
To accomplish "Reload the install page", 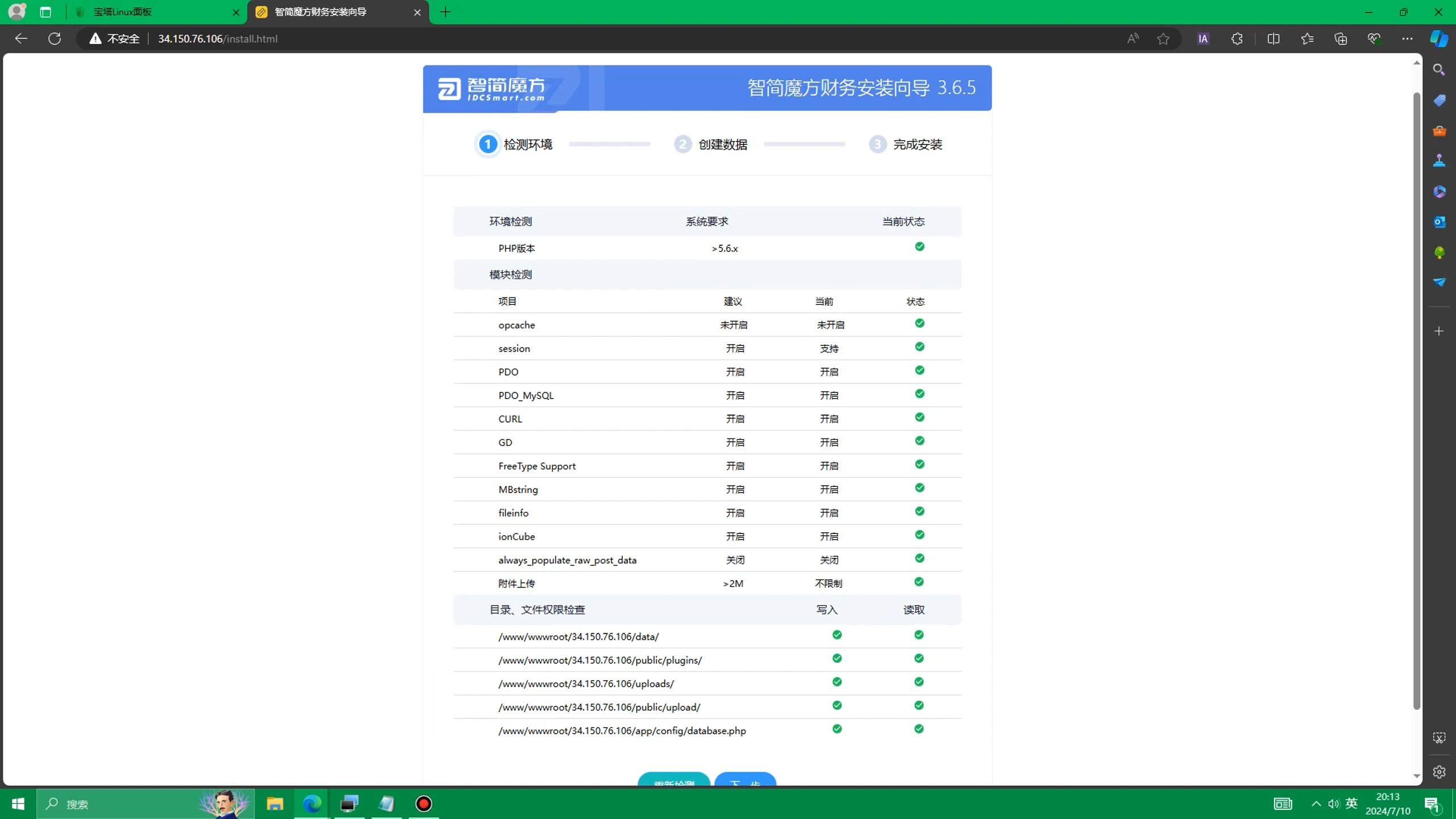I will tap(55, 39).
